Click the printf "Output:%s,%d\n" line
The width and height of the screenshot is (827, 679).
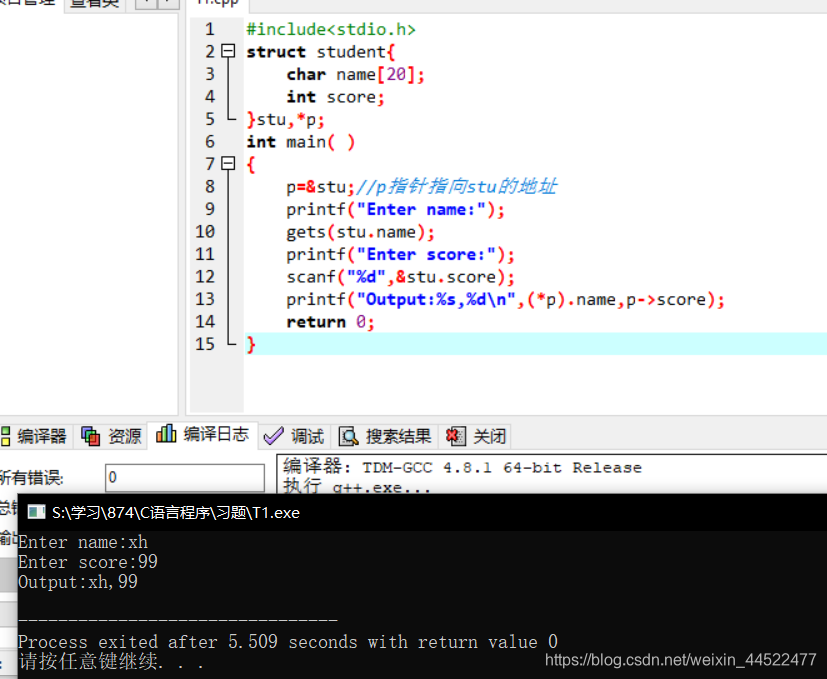pyautogui.click(x=505, y=300)
